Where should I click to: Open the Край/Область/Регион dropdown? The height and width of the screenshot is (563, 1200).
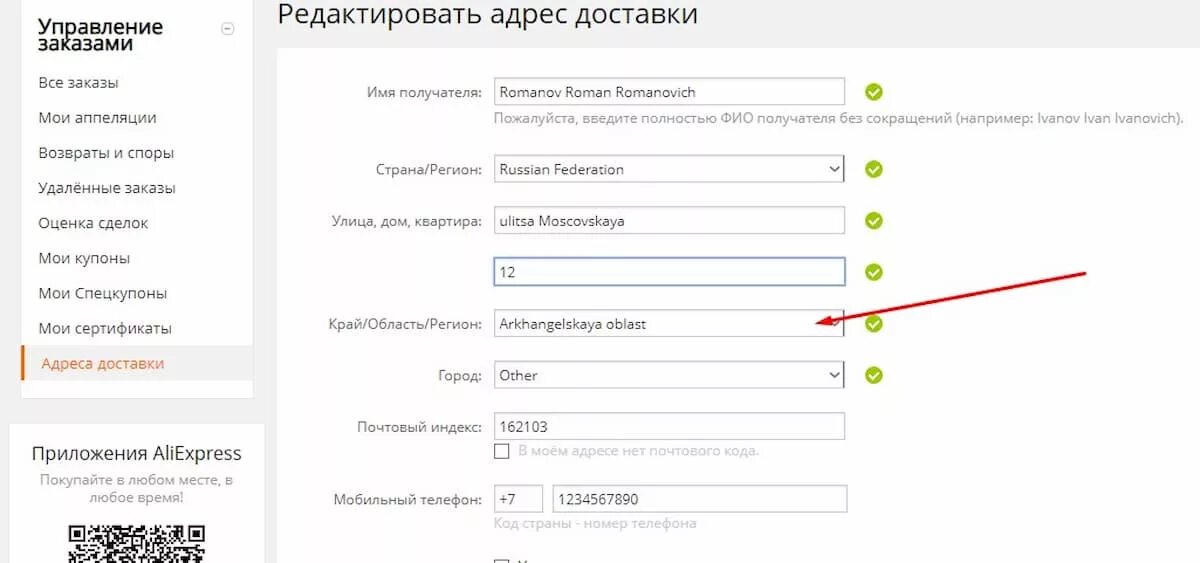tap(669, 323)
